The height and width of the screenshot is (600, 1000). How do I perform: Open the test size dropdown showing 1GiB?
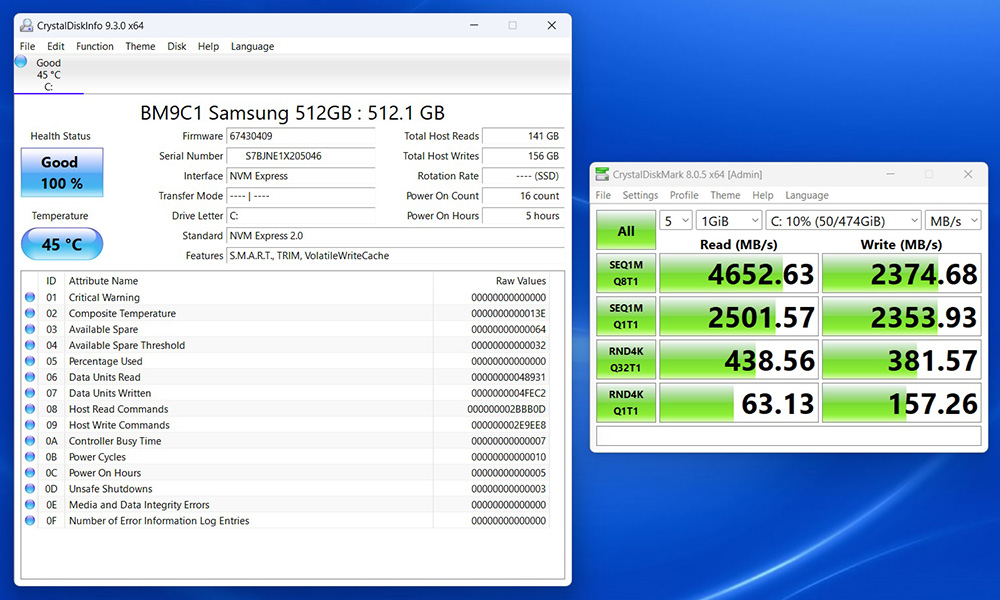coord(729,221)
